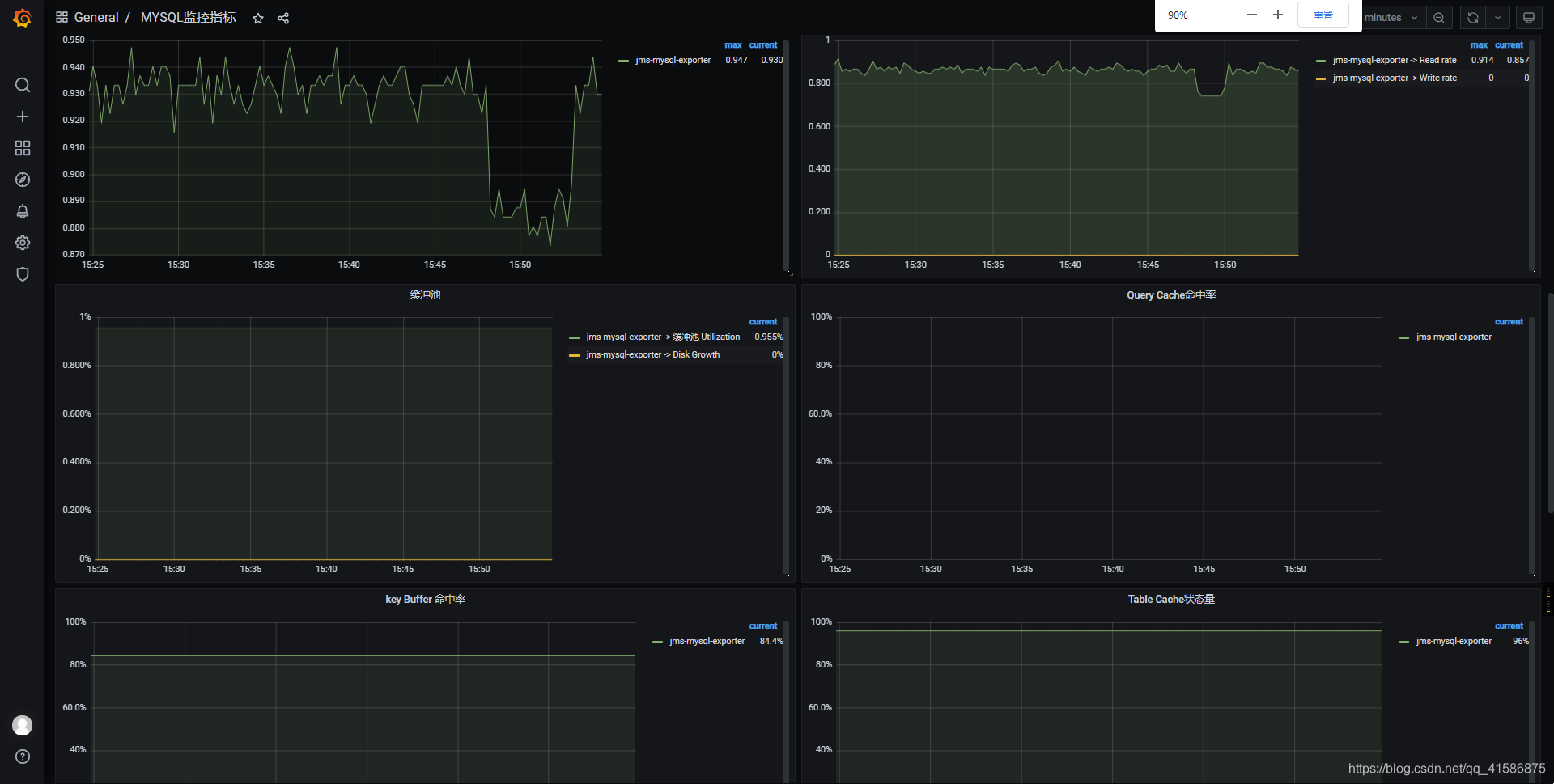1554x784 pixels.
Task: Click the 0.947 max value in top-left legend
Action: [736, 60]
